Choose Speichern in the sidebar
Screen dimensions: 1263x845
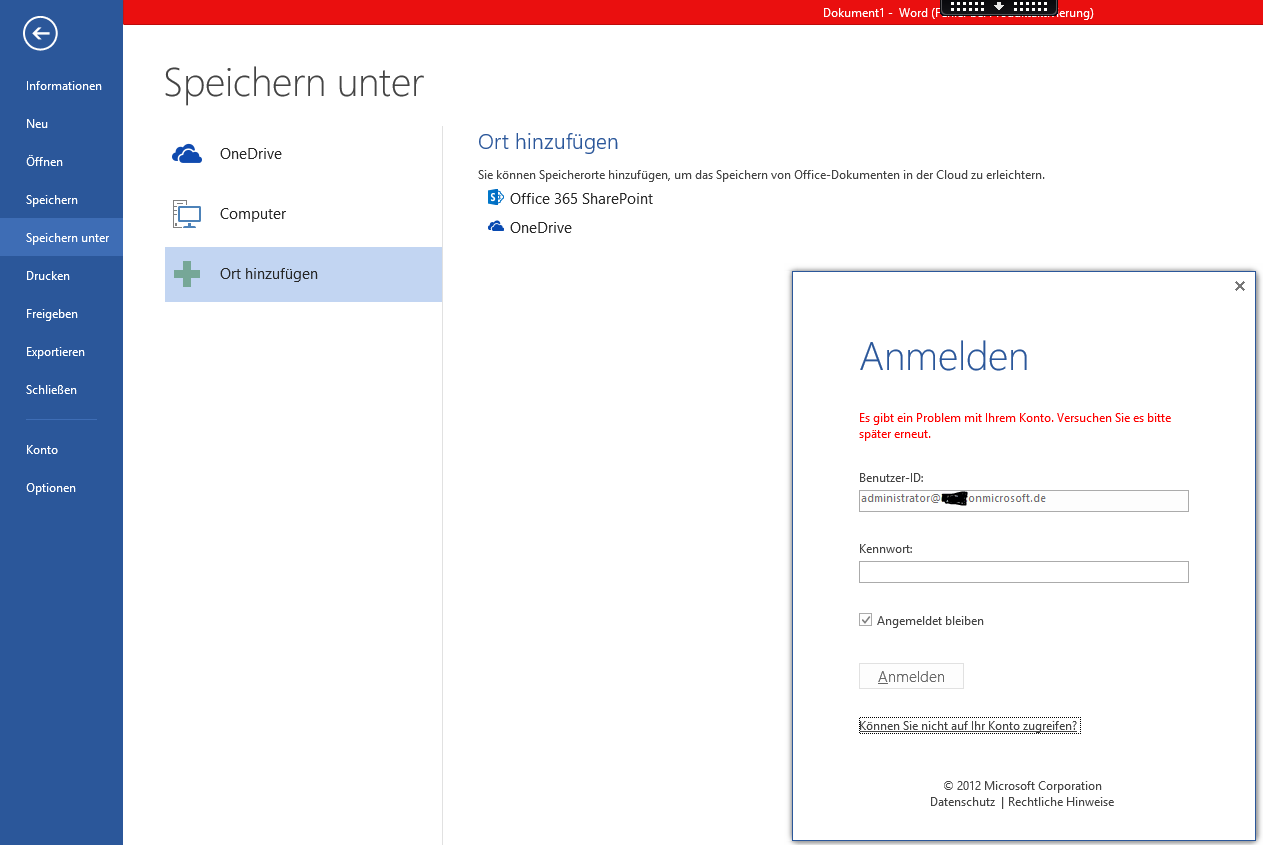62,200
